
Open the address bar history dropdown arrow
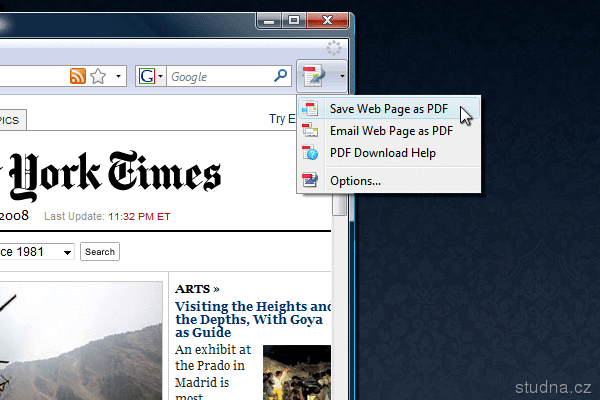118,76
